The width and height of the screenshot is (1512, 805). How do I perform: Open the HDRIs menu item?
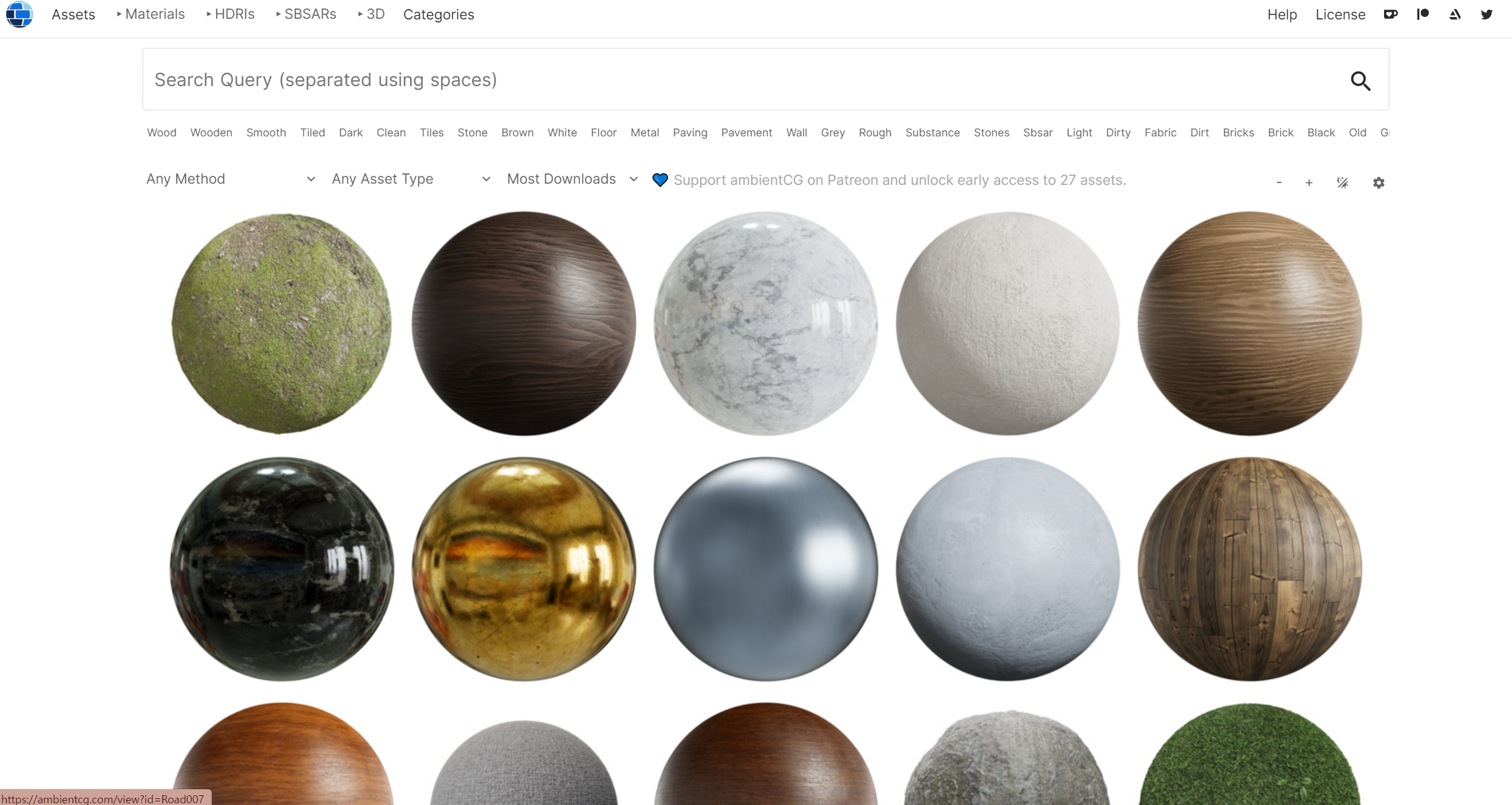coord(234,14)
